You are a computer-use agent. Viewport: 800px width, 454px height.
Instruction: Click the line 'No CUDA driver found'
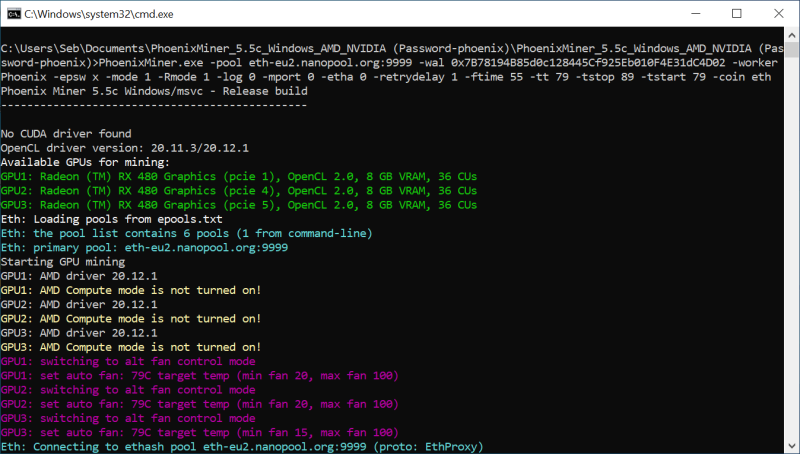tap(66, 134)
